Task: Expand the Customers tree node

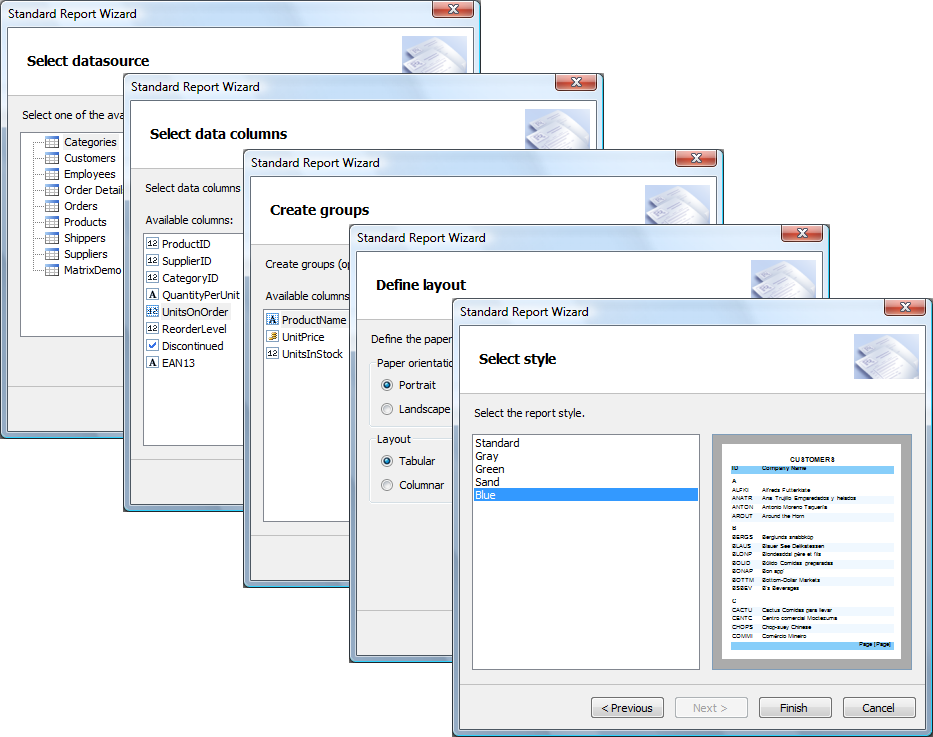Action: [x=89, y=158]
